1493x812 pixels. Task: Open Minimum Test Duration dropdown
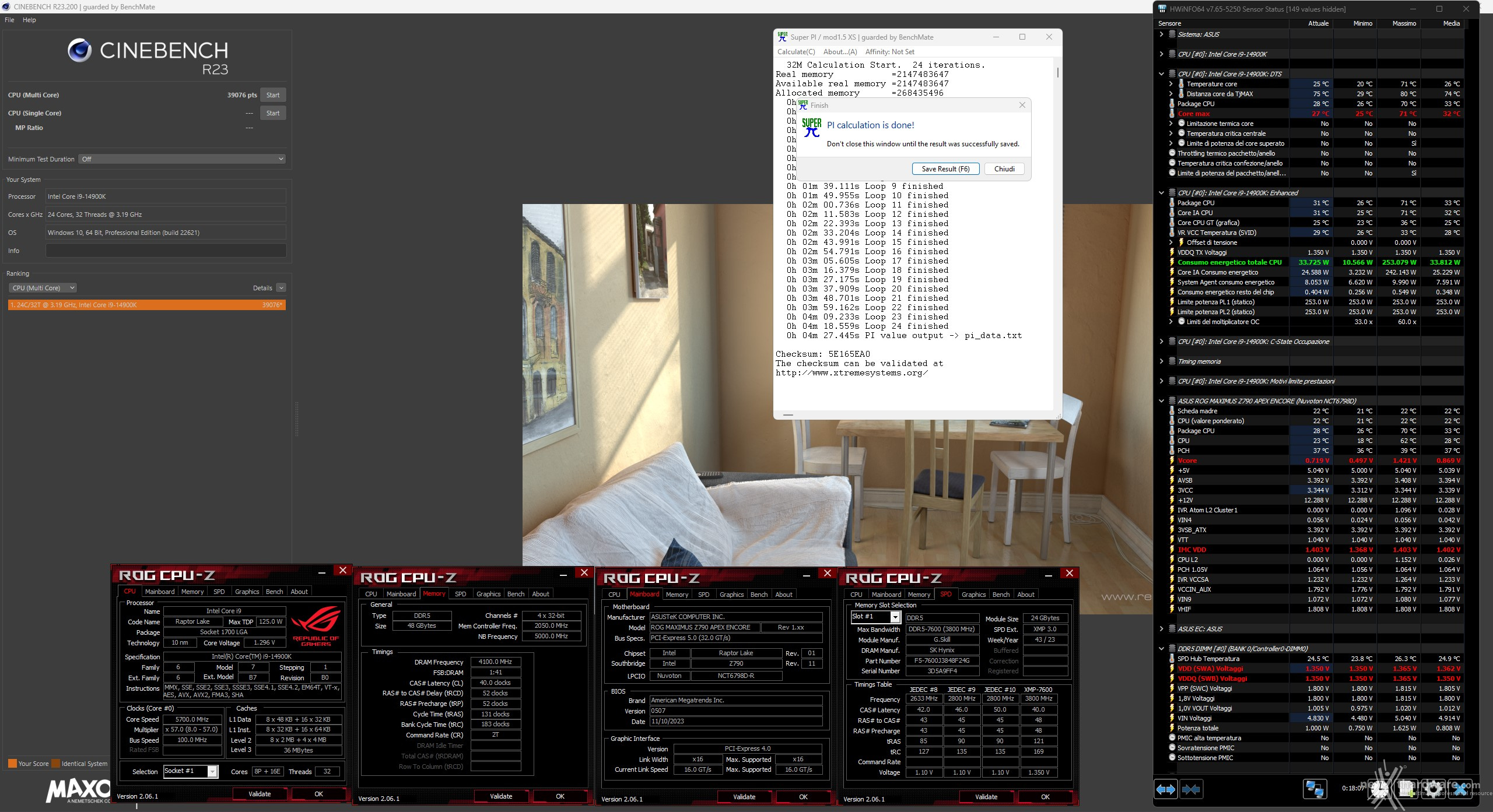(x=182, y=159)
